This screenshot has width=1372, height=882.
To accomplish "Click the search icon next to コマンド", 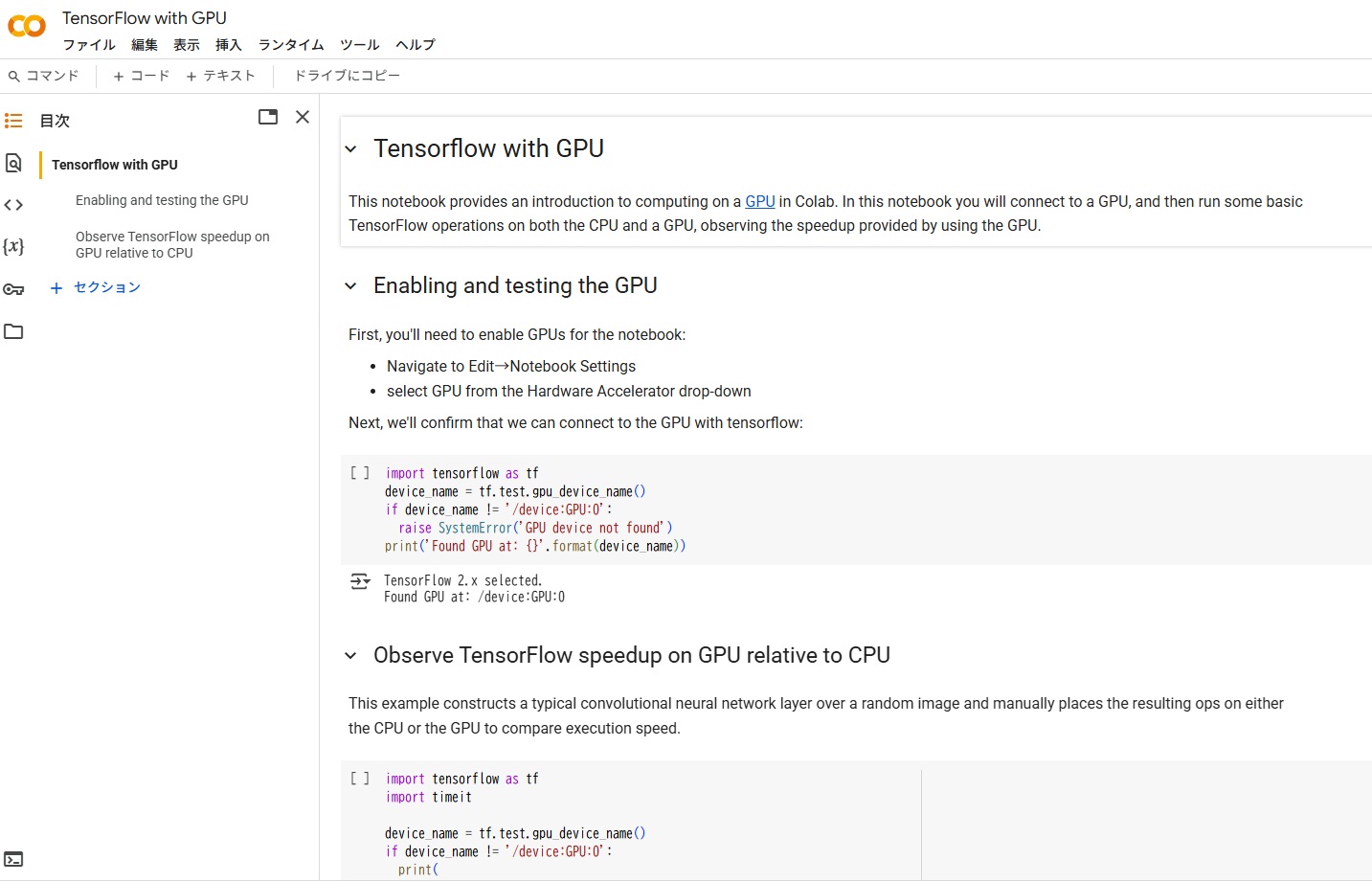I will pos(14,77).
